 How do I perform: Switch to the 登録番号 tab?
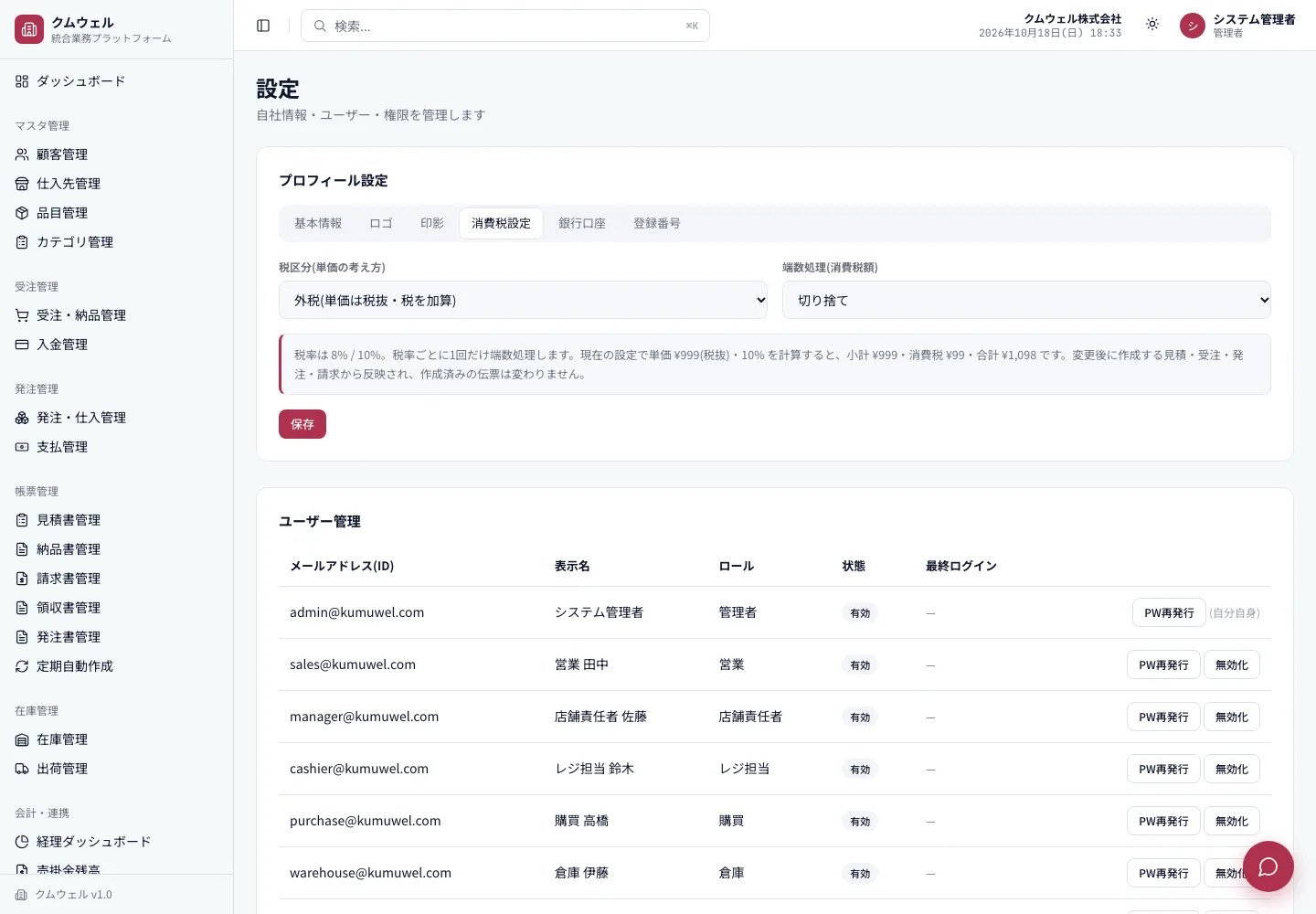point(657,223)
